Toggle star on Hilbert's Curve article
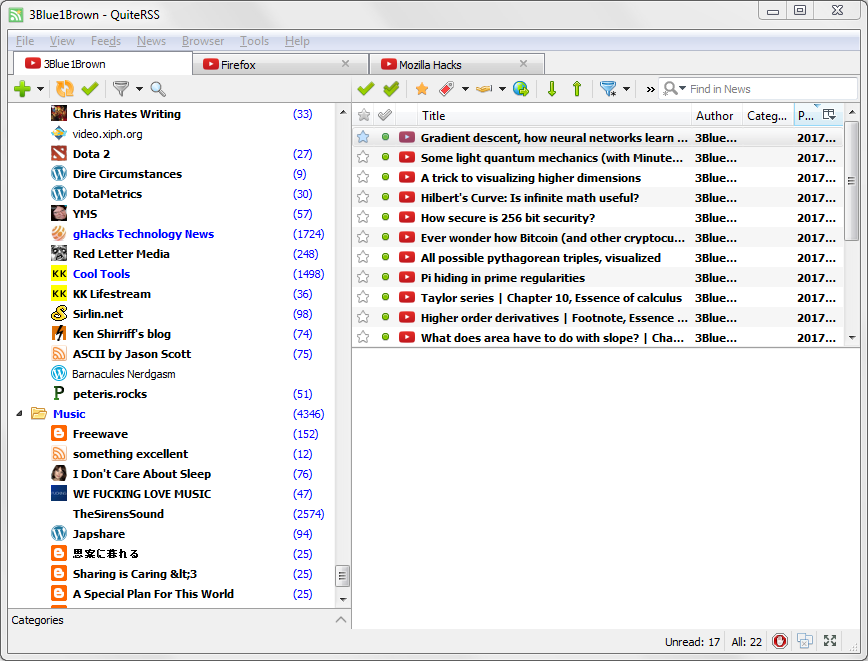 [363, 198]
